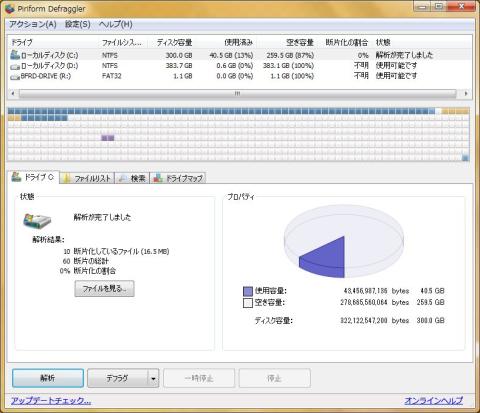480x413 pixels.
Task: Click the 検索 tab magnifier icon
Action: (123, 178)
